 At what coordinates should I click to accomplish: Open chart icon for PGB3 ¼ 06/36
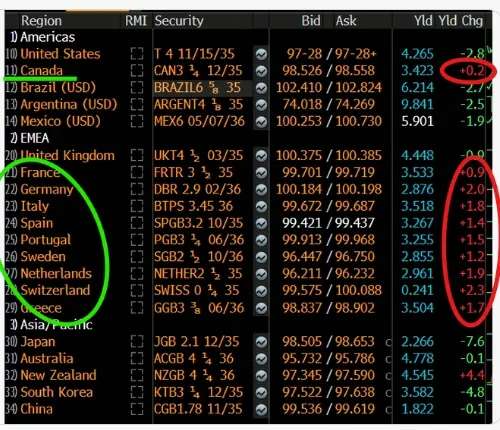(261, 240)
